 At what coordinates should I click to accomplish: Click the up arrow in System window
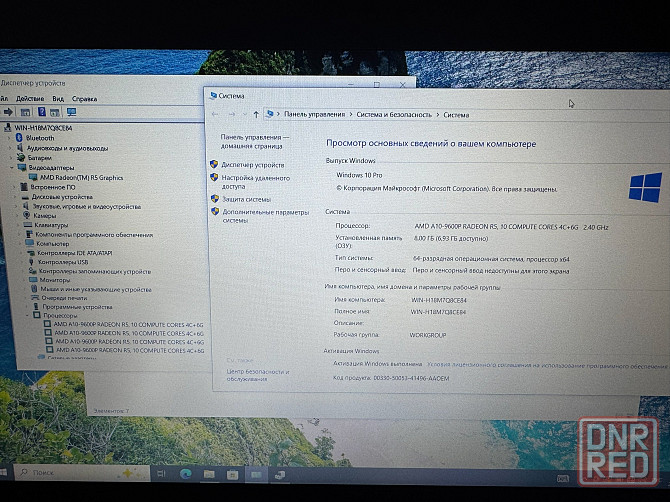(x=256, y=114)
